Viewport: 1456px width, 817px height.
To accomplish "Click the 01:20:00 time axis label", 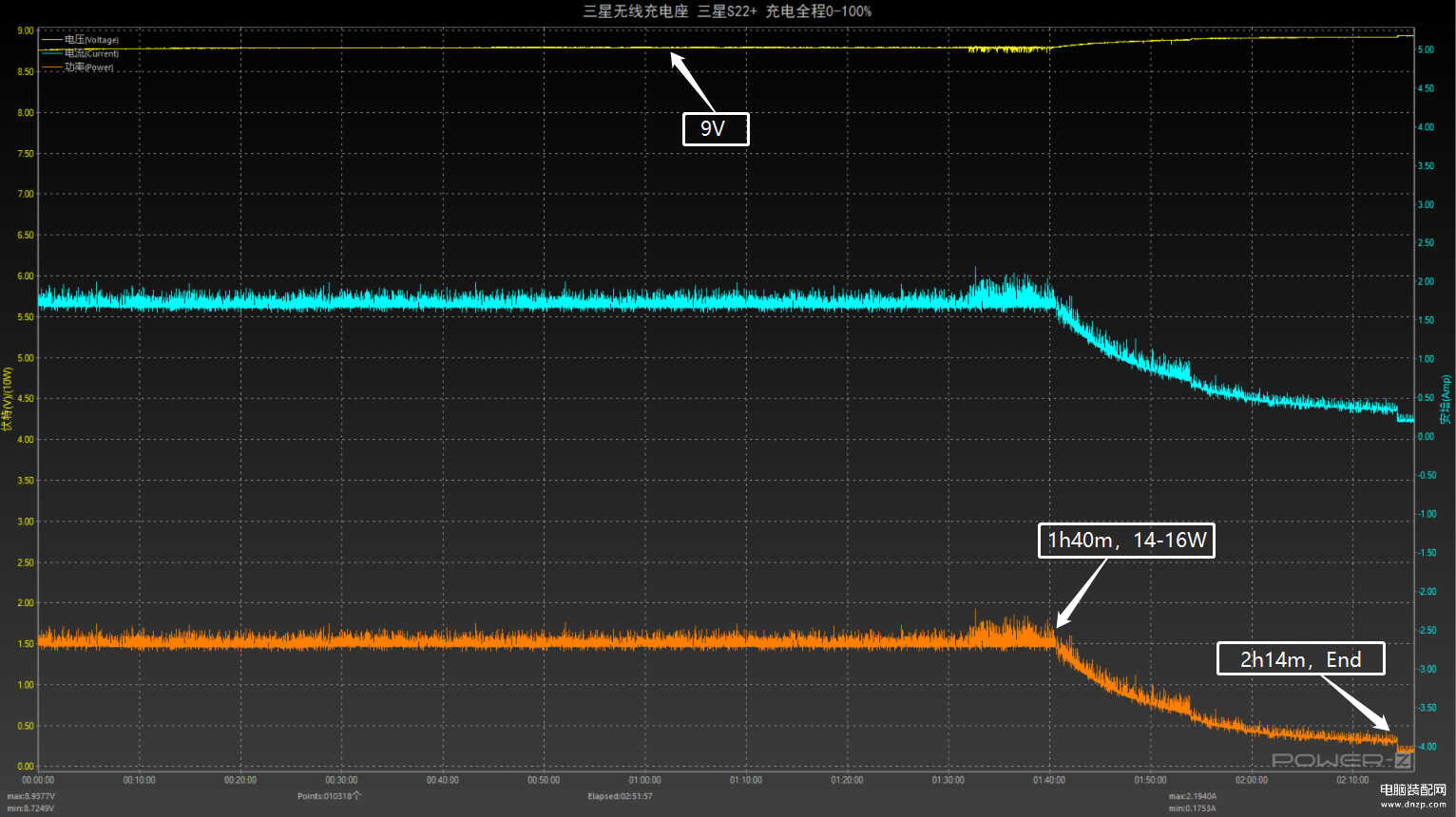I will [847, 780].
